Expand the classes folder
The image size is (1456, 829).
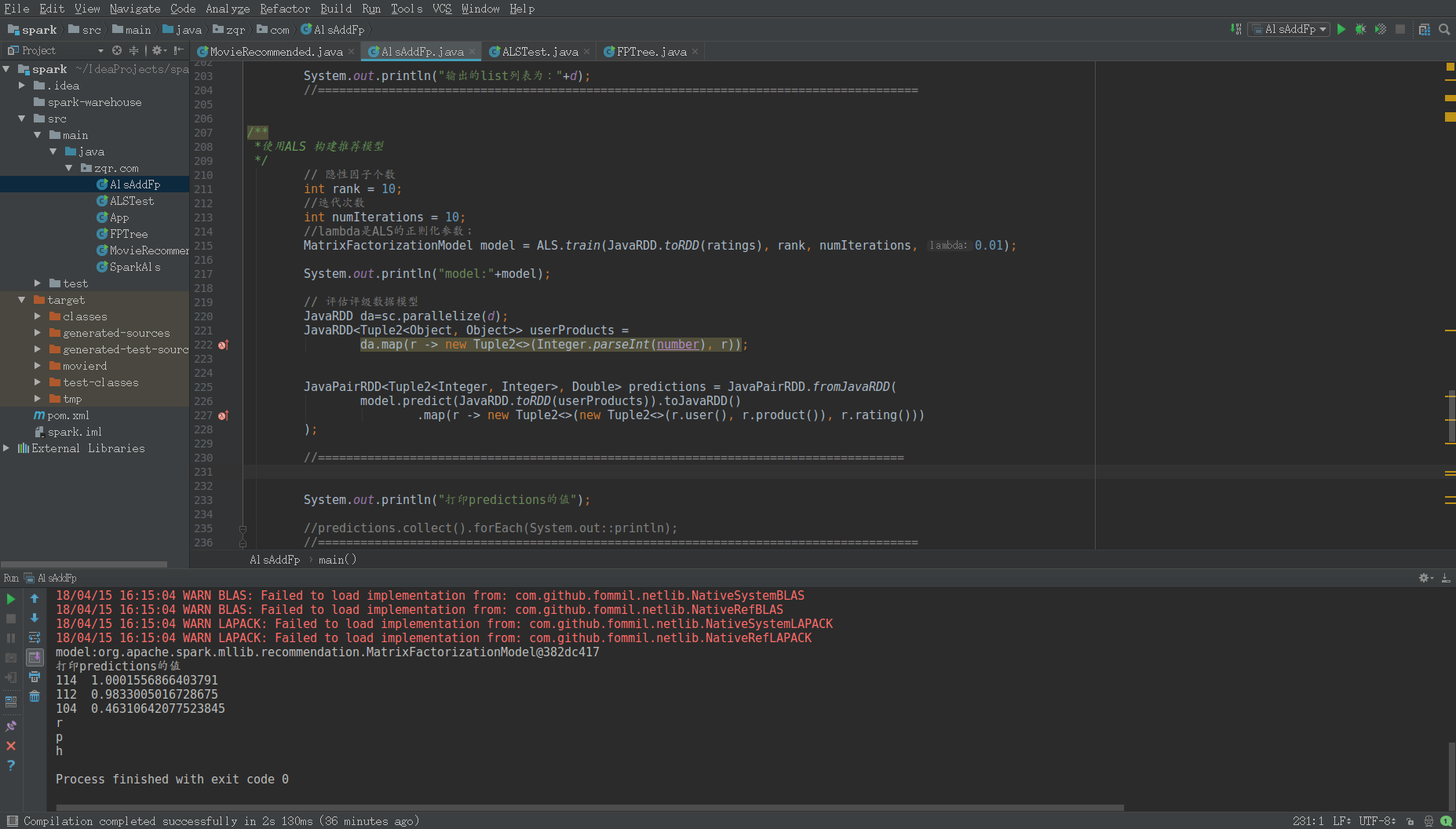[38, 316]
